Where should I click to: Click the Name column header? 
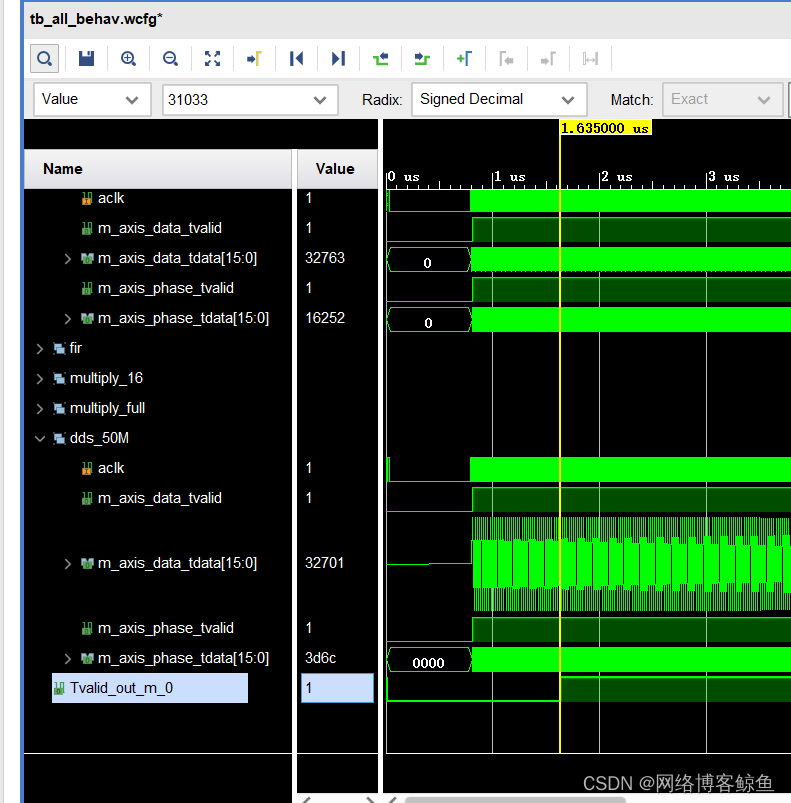pyautogui.click(x=63, y=169)
